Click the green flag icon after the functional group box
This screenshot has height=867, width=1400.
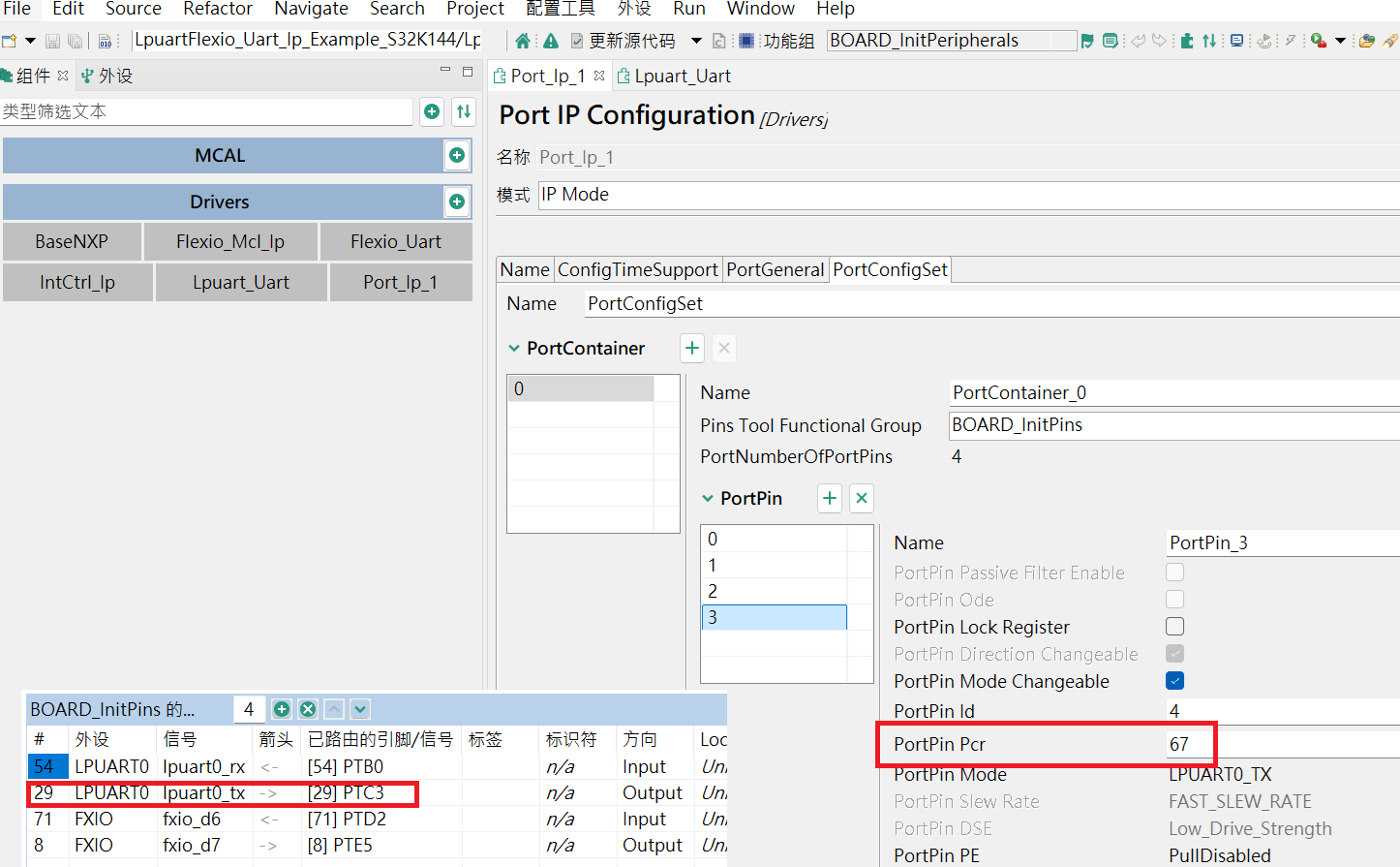click(1087, 41)
